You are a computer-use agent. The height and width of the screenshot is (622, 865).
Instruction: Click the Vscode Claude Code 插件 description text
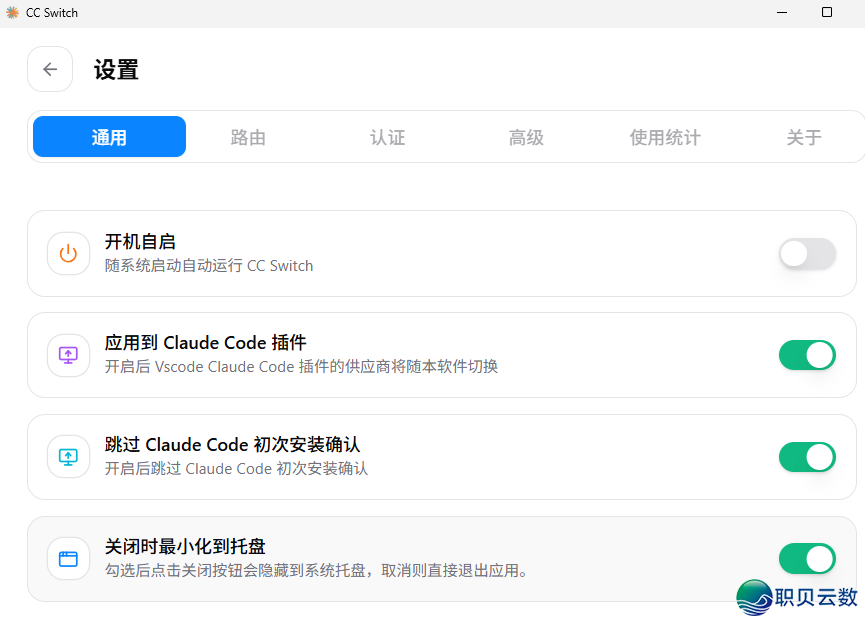(x=301, y=367)
